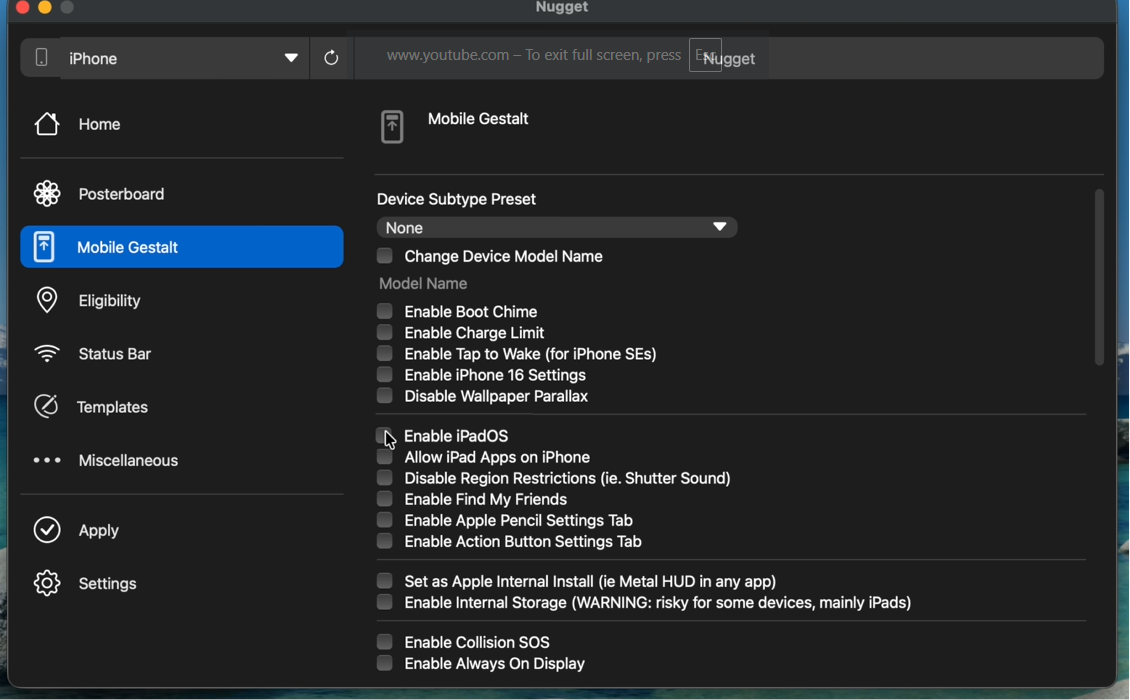Open the Home page label
1130x700 pixels.
coord(99,124)
